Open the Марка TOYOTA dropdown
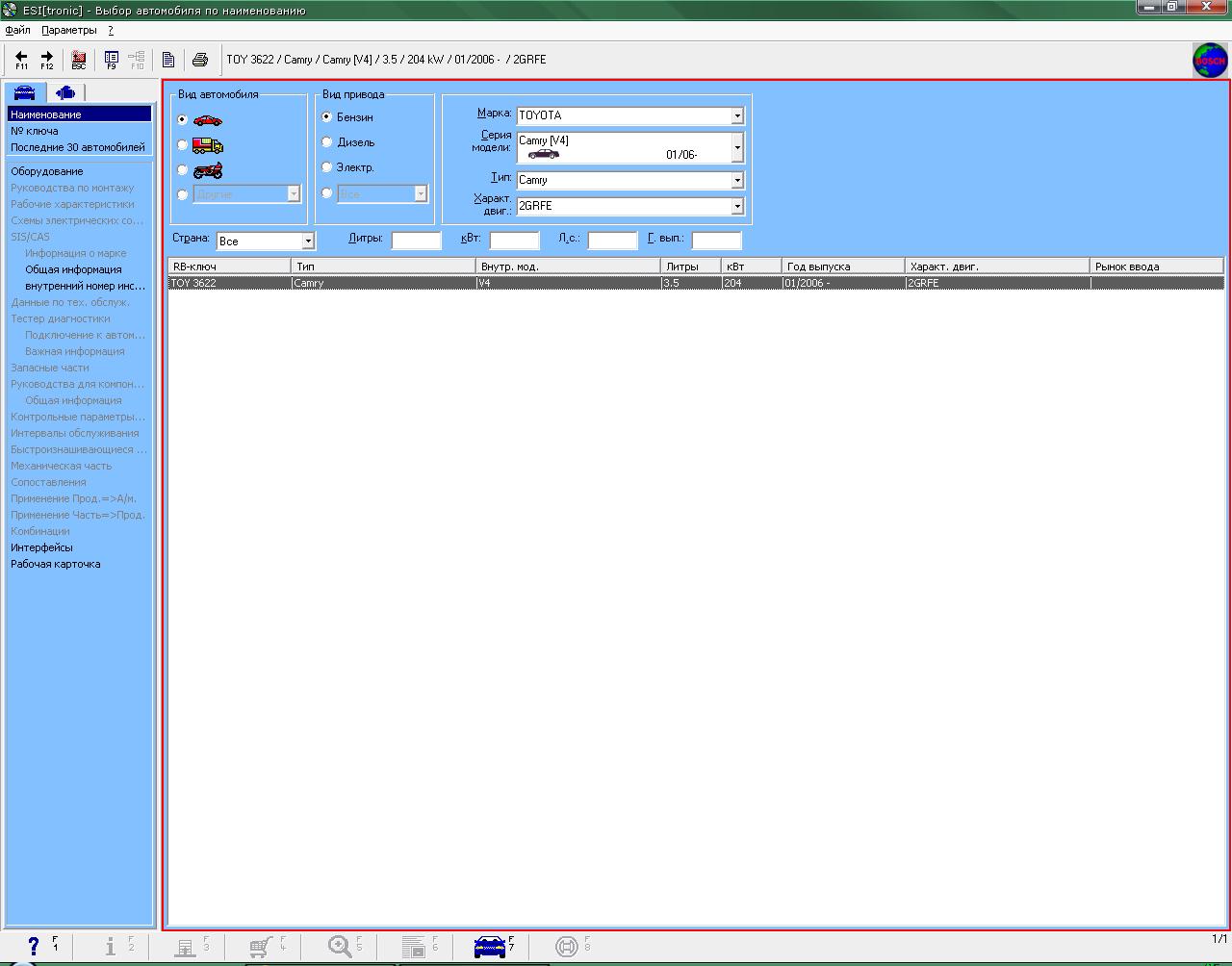1232x966 pixels. [737, 115]
